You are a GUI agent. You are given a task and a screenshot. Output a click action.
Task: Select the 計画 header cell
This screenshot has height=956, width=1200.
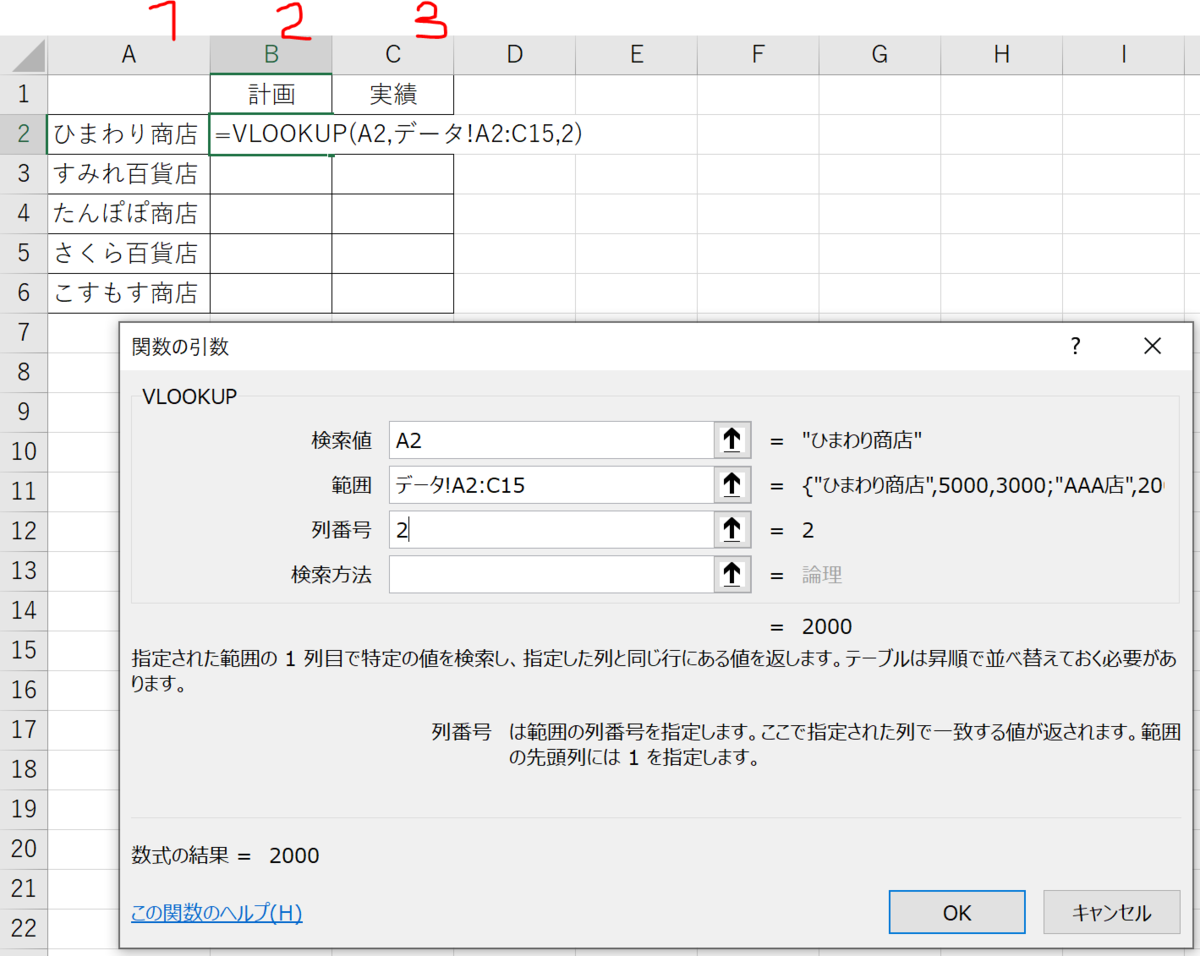[270, 94]
